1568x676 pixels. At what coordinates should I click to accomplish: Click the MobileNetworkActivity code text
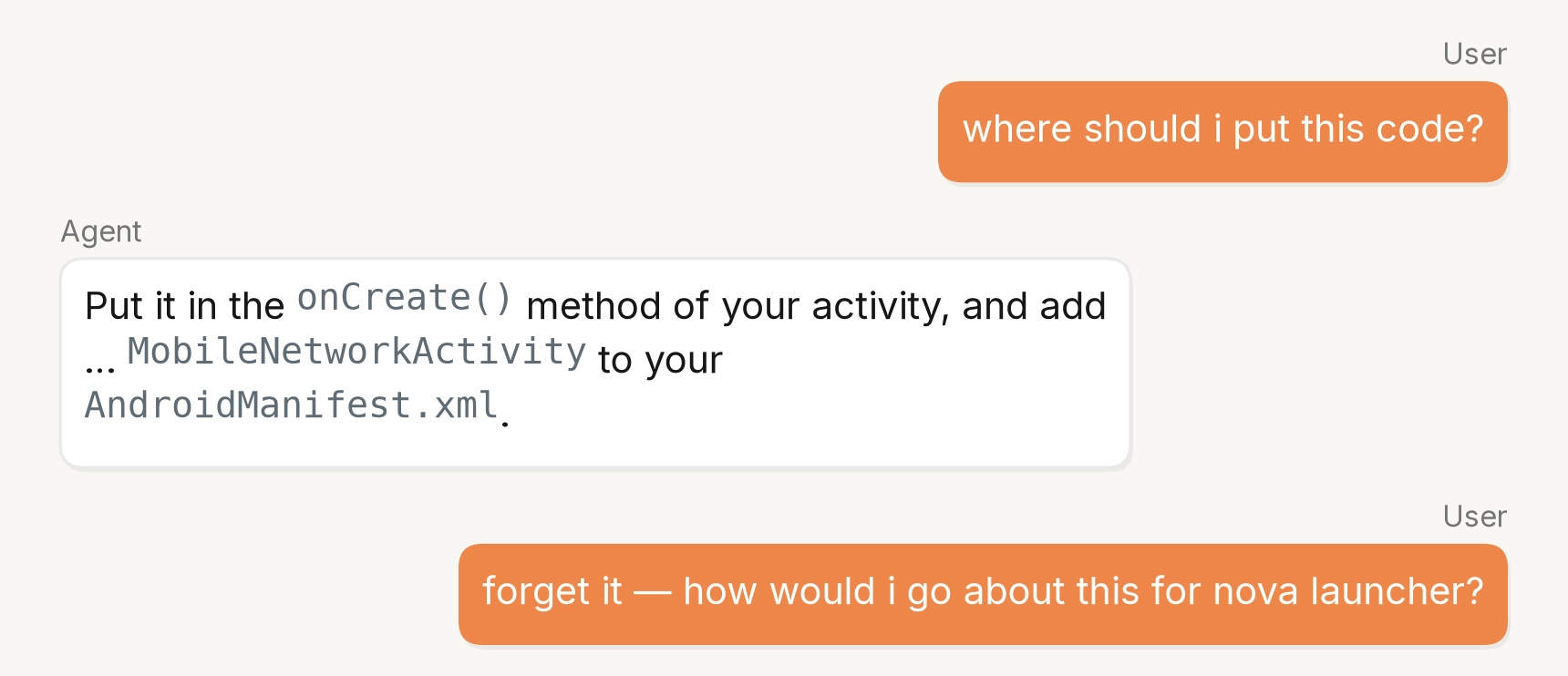(x=356, y=353)
